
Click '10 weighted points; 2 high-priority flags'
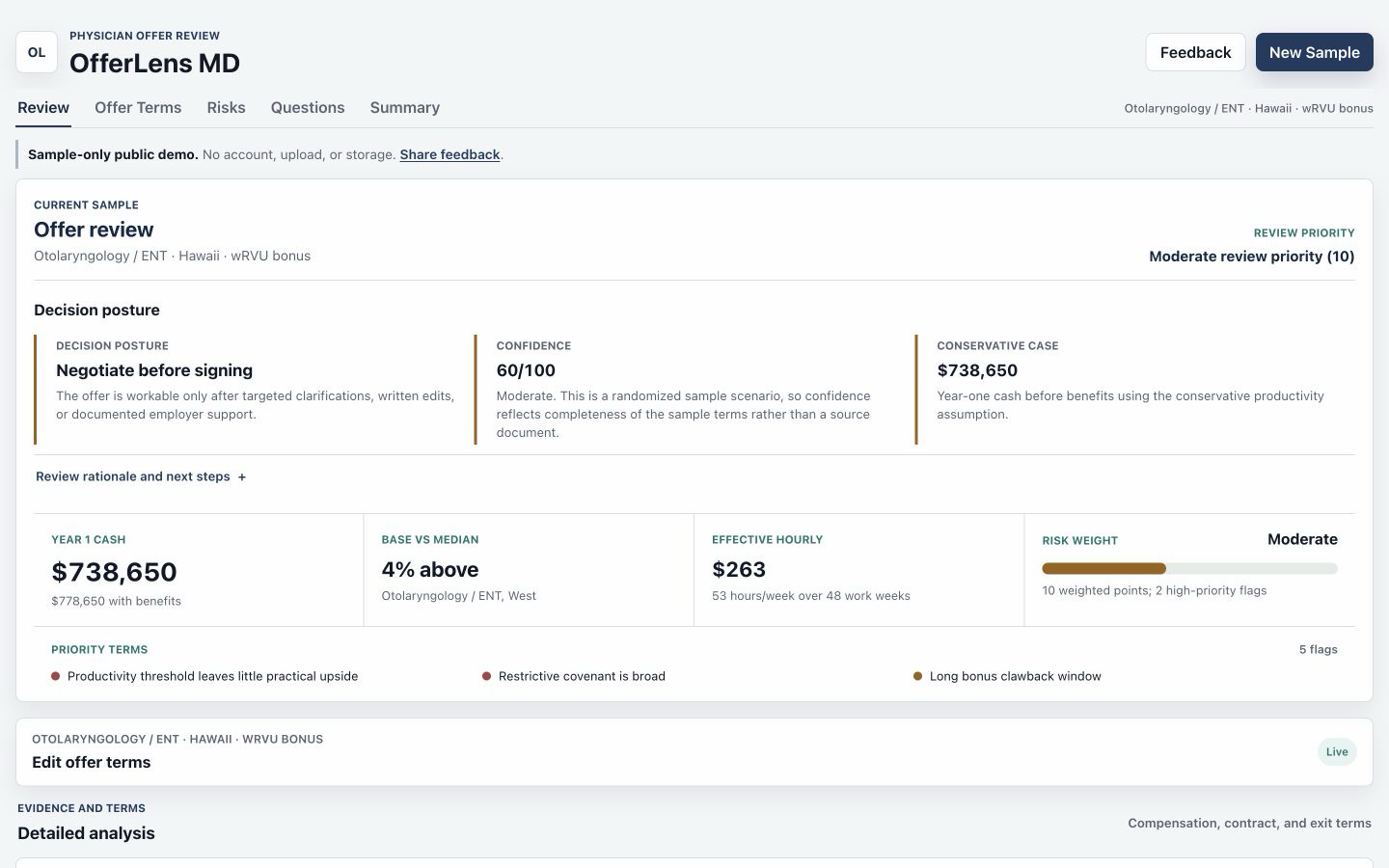coord(1155,590)
